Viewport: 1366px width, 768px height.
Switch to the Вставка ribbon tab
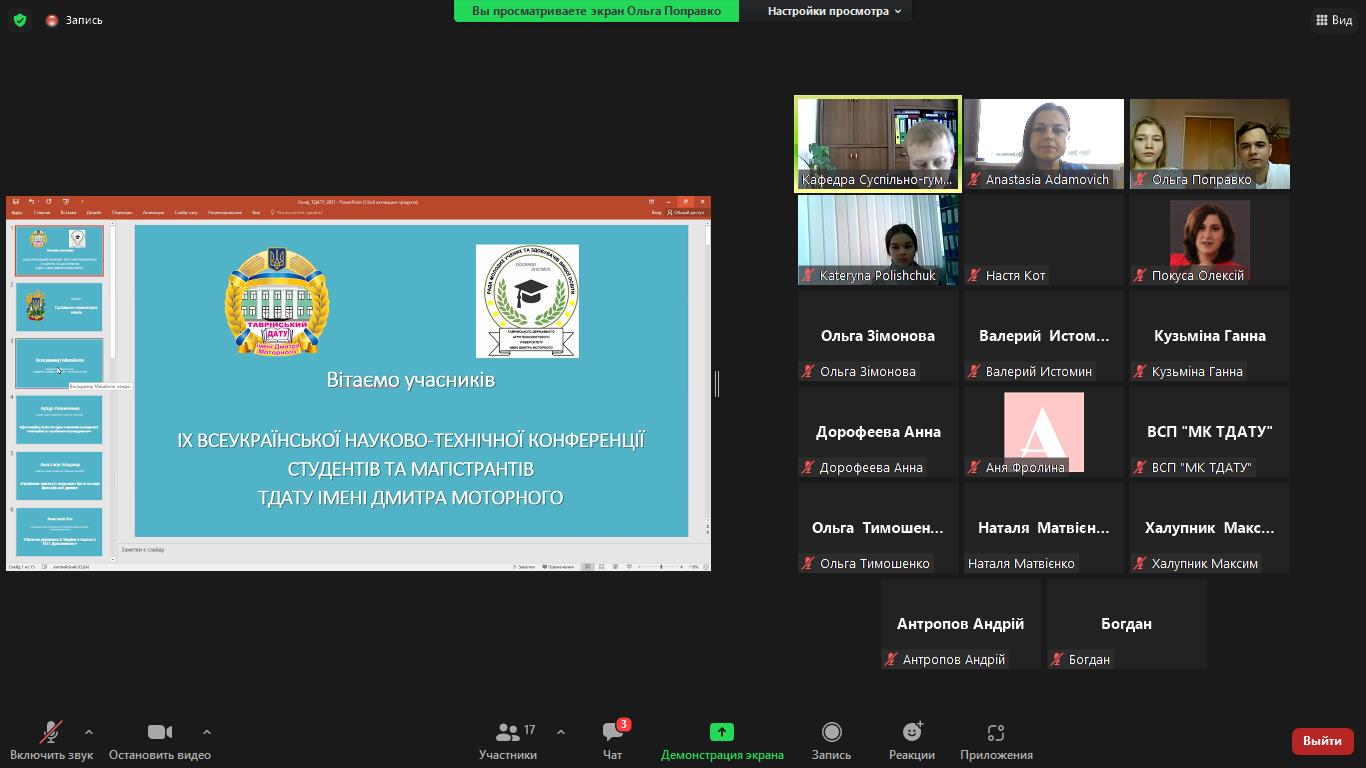(68, 212)
